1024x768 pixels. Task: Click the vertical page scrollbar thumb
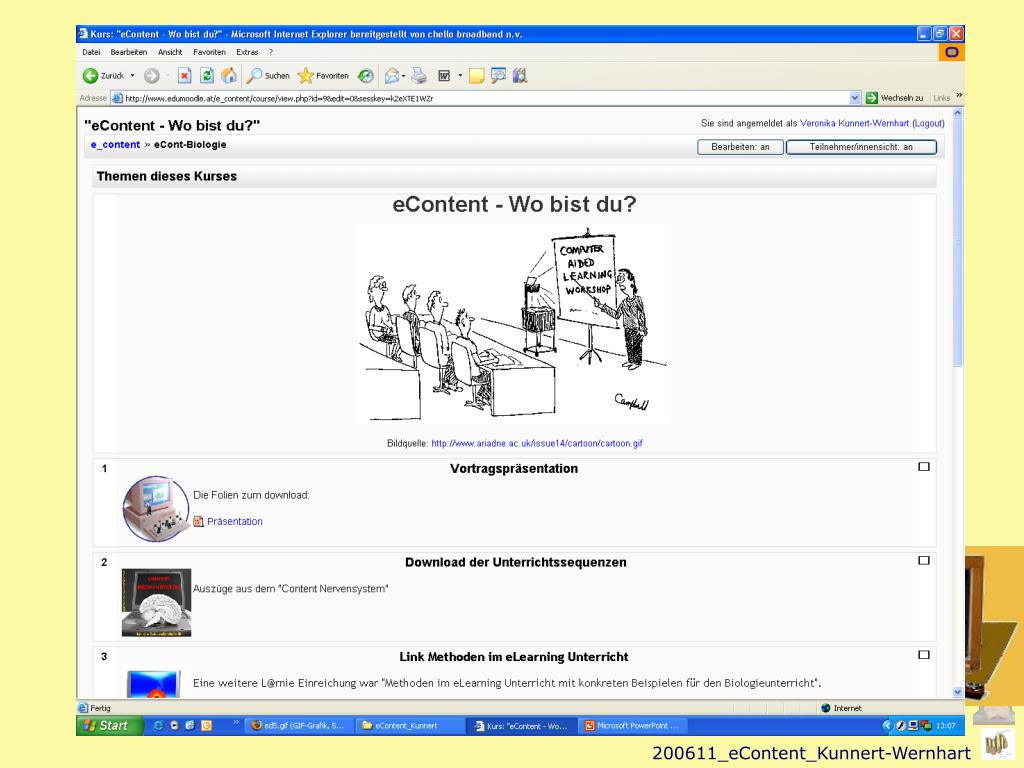click(x=958, y=243)
